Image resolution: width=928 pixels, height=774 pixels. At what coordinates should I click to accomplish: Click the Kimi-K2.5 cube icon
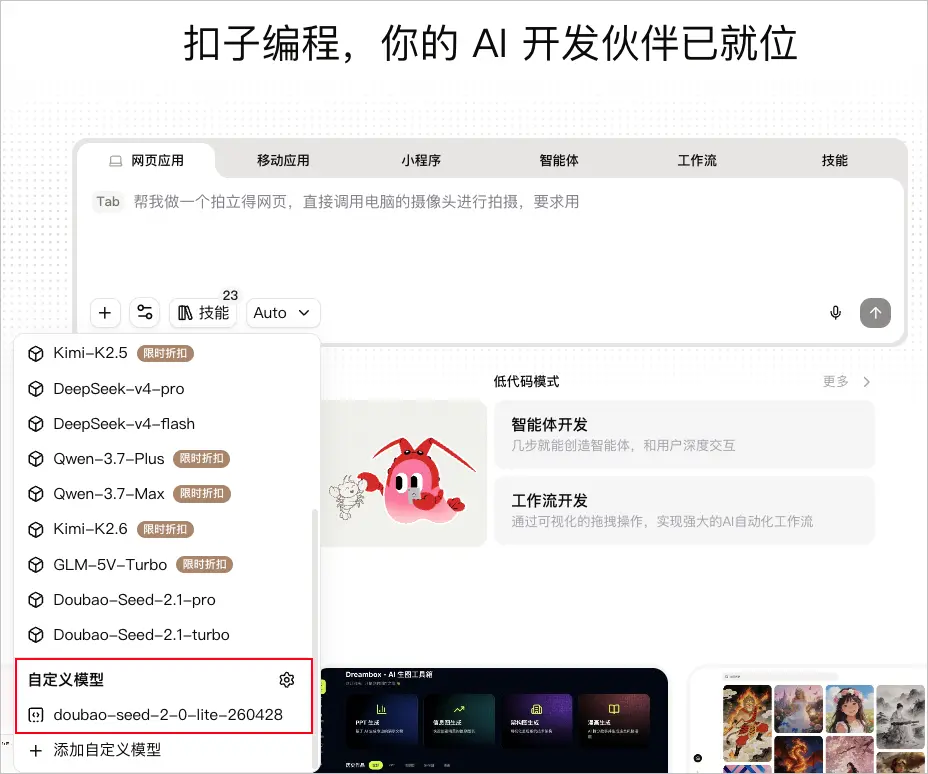coord(36,354)
